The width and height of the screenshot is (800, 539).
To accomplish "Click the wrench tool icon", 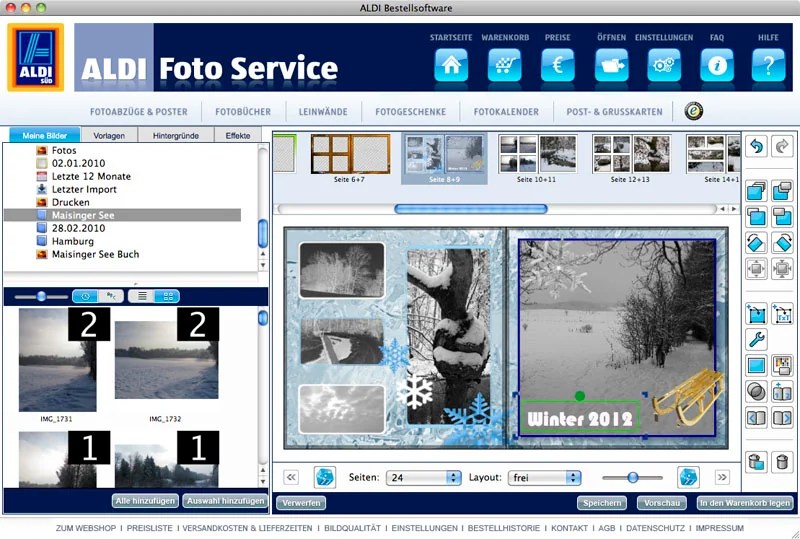I will tap(756, 339).
